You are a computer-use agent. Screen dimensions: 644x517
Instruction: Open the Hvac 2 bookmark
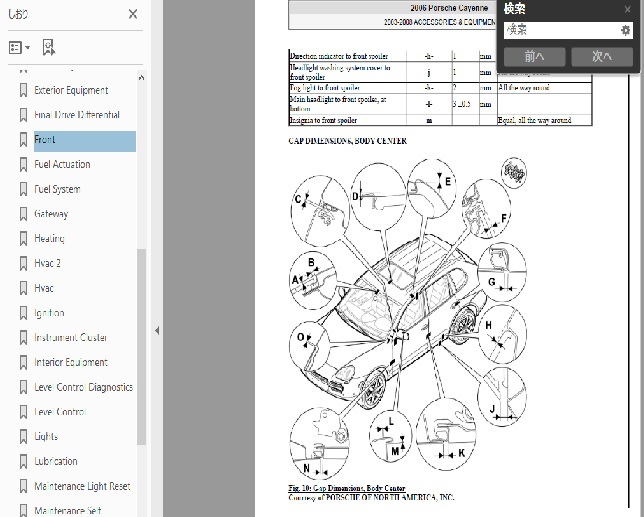point(47,263)
